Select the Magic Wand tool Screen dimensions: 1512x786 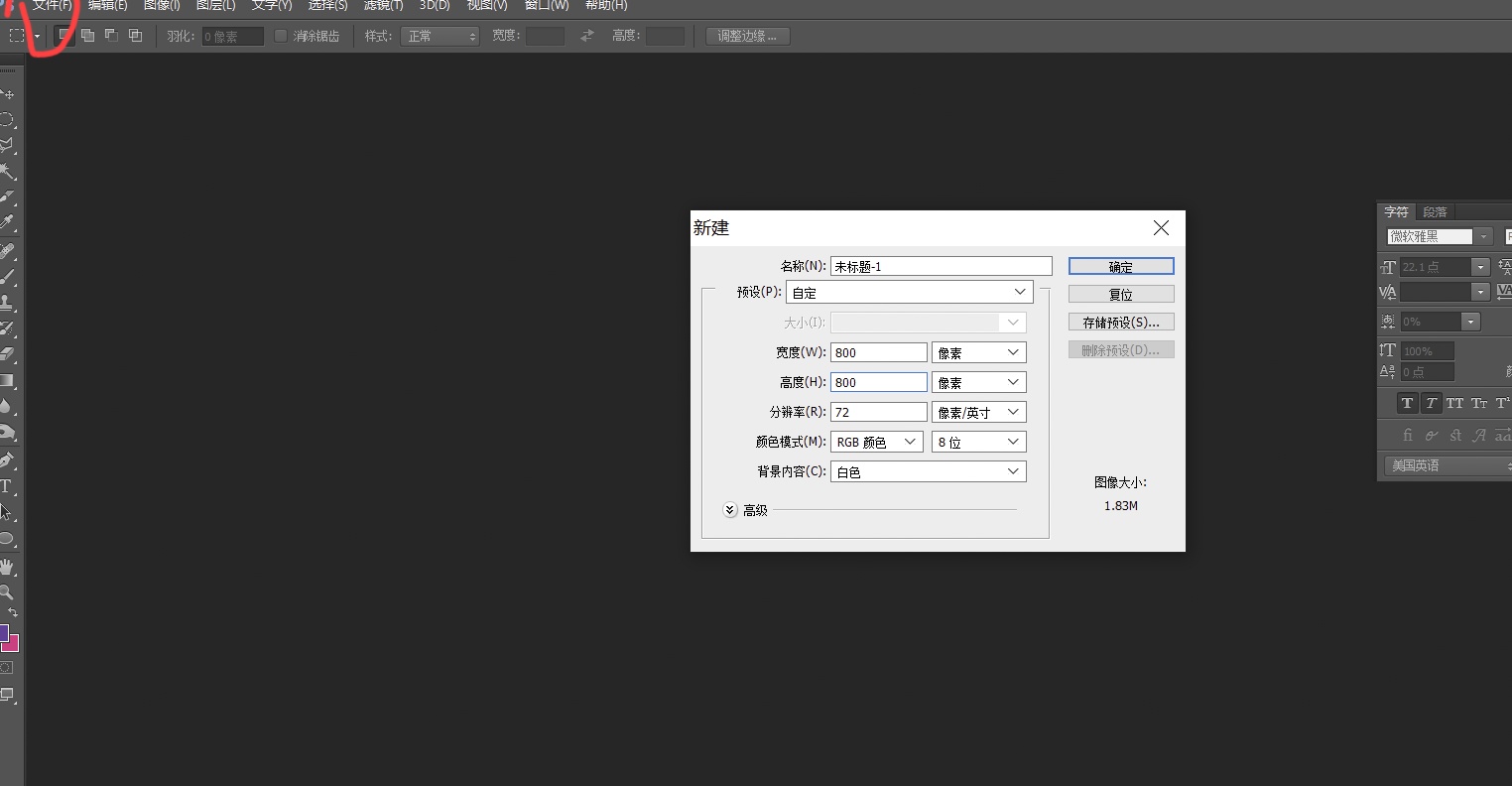pos(7,172)
